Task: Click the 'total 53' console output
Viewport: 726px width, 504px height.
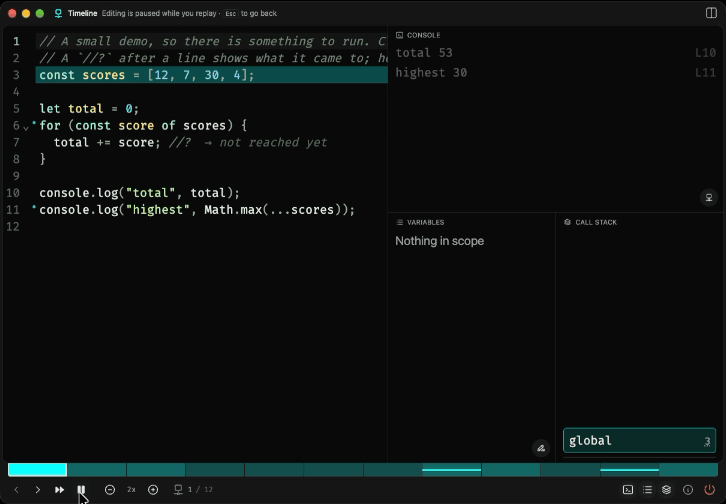Action: pyautogui.click(x=424, y=53)
